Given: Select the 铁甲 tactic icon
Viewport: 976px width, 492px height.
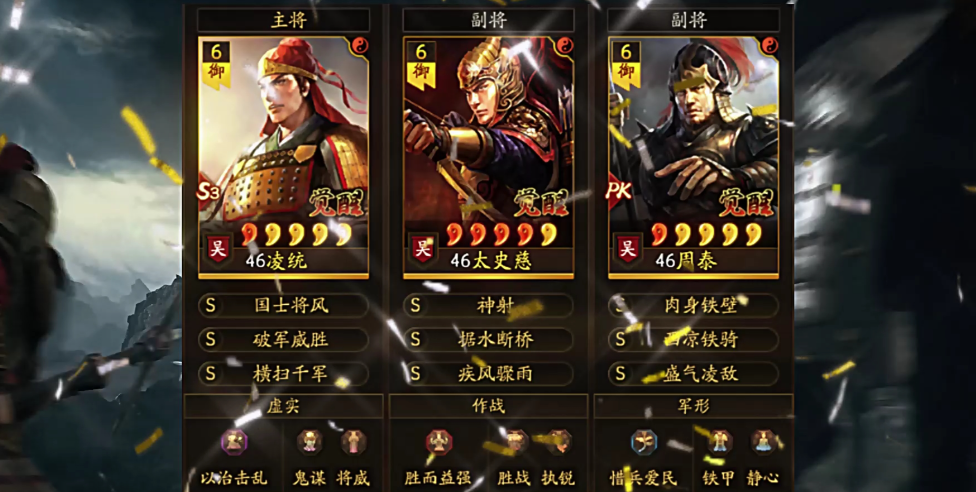Looking at the screenshot, I should pyautogui.click(x=719, y=442).
